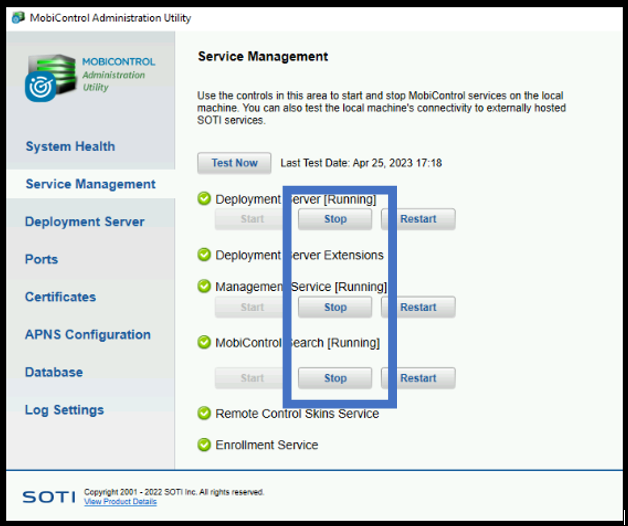Click the title bar MobiControl app icon
This screenshot has height=526, width=628.
17,18
